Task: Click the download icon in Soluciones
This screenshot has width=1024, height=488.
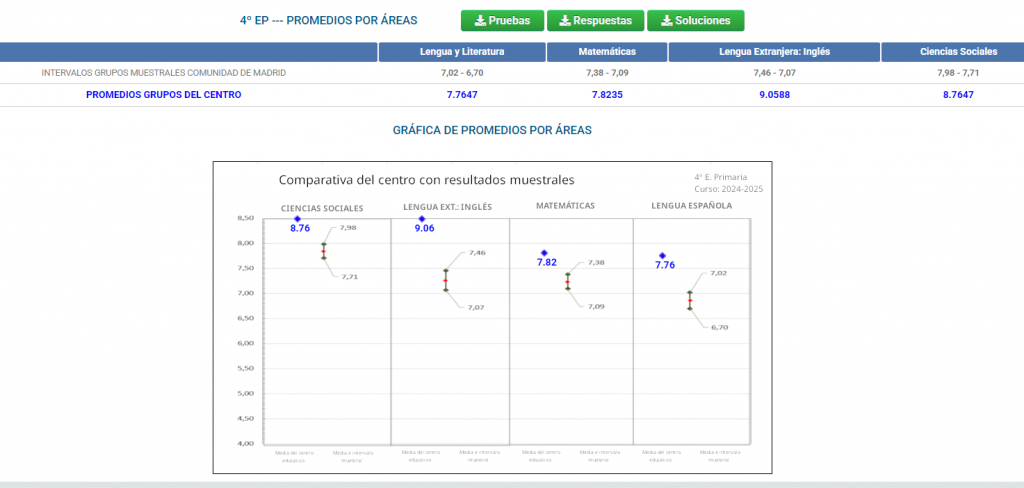Action: pos(666,20)
